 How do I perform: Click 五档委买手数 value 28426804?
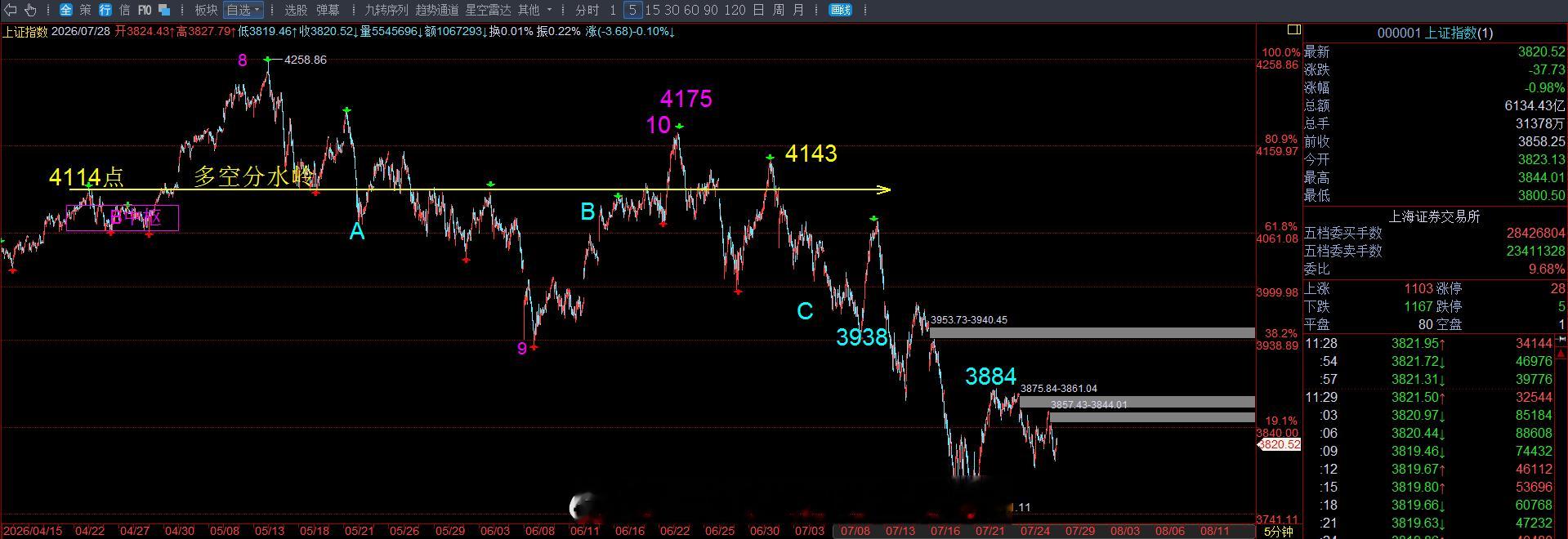[1536, 233]
